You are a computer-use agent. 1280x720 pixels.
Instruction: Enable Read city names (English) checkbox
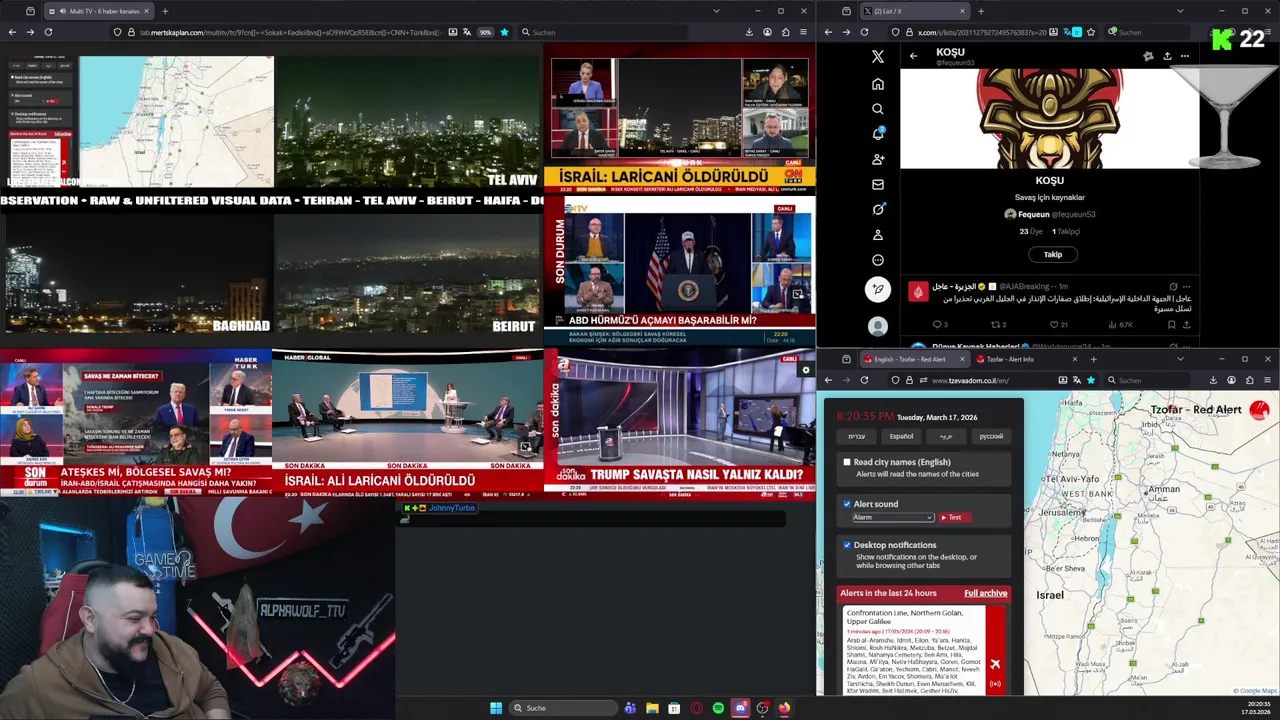coord(847,462)
